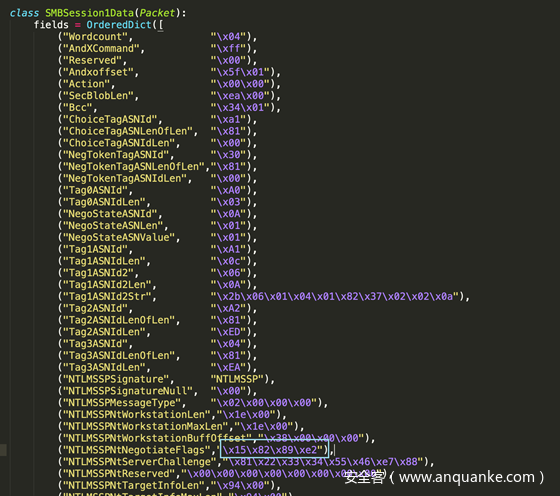This screenshot has height=496, width=560.
Task: Click the "Tag3ASNIdLen" field name
Action: [104, 367]
